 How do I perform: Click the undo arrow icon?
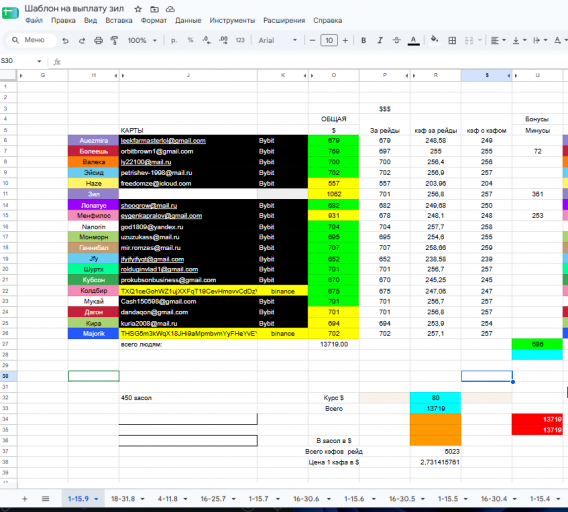(65, 41)
